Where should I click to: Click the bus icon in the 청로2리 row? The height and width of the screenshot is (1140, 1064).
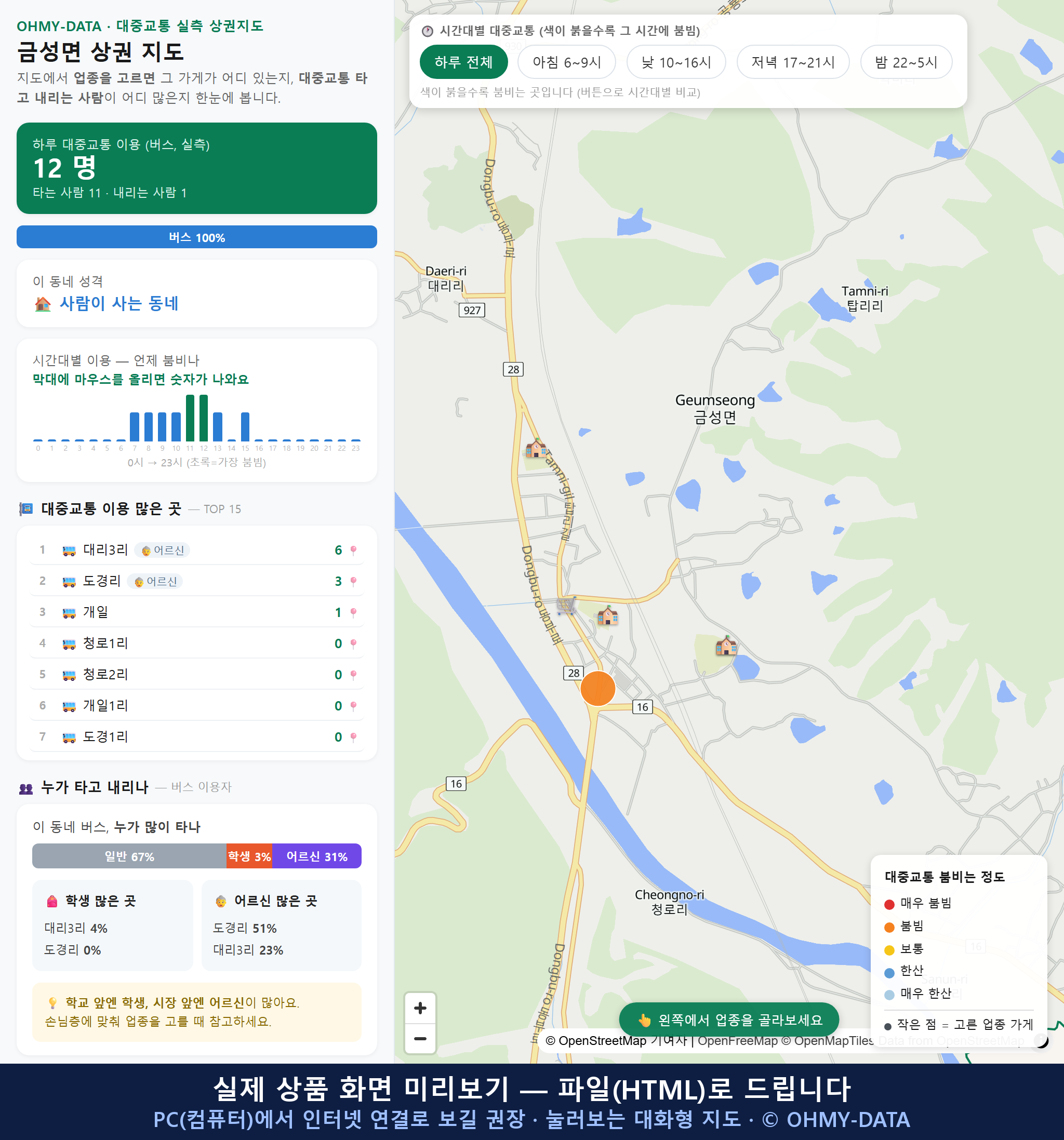[69, 675]
